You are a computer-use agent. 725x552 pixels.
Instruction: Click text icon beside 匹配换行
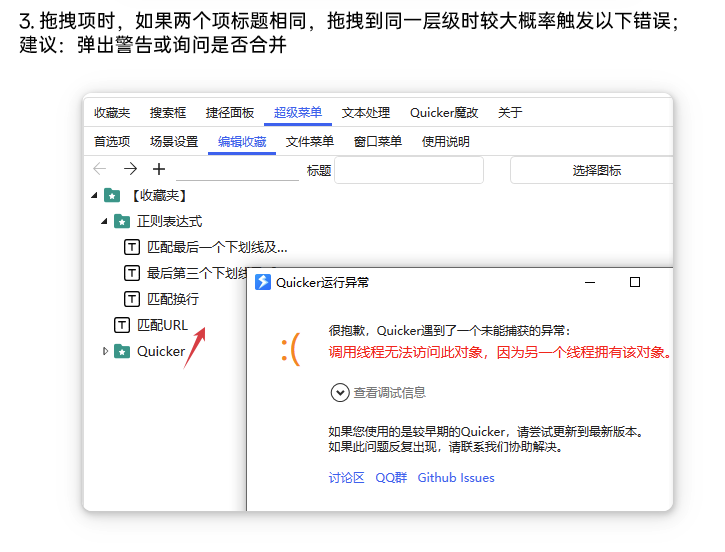132,299
